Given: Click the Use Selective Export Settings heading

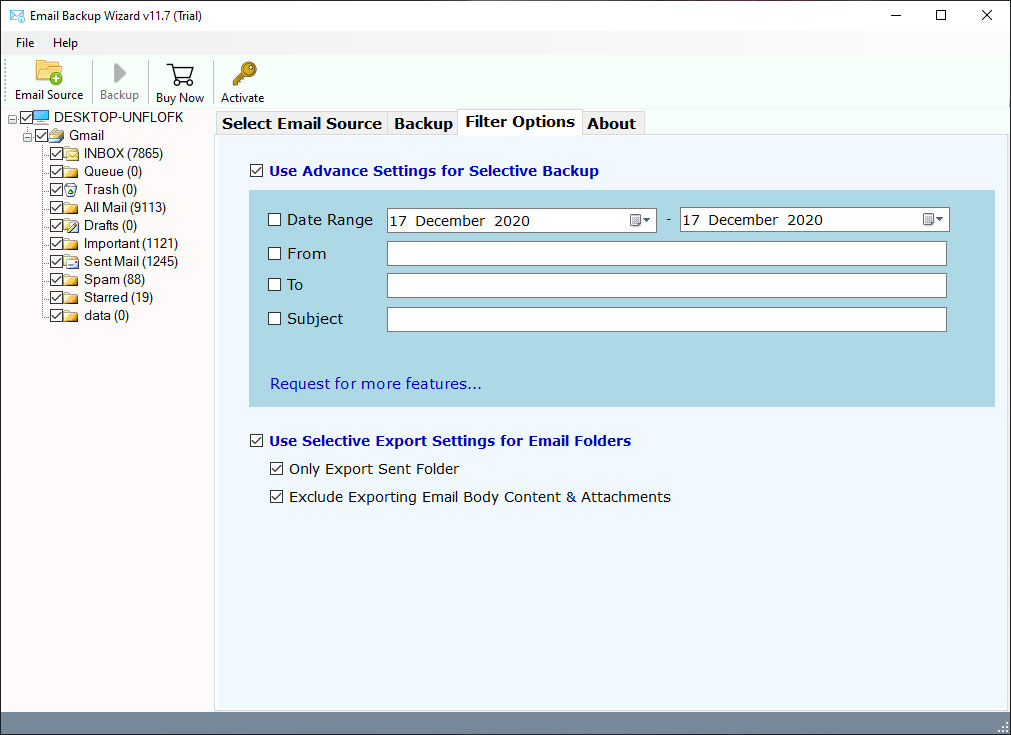Looking at the screenshot, I should click(450, 441).
